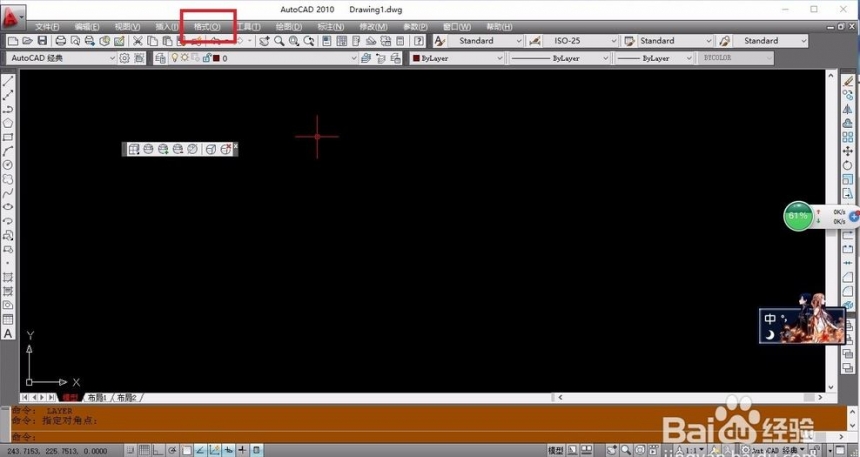Click the vertical scrollbar down arrow of the canvas
This screenshot has width=860, height=457.
pos(831,387)
